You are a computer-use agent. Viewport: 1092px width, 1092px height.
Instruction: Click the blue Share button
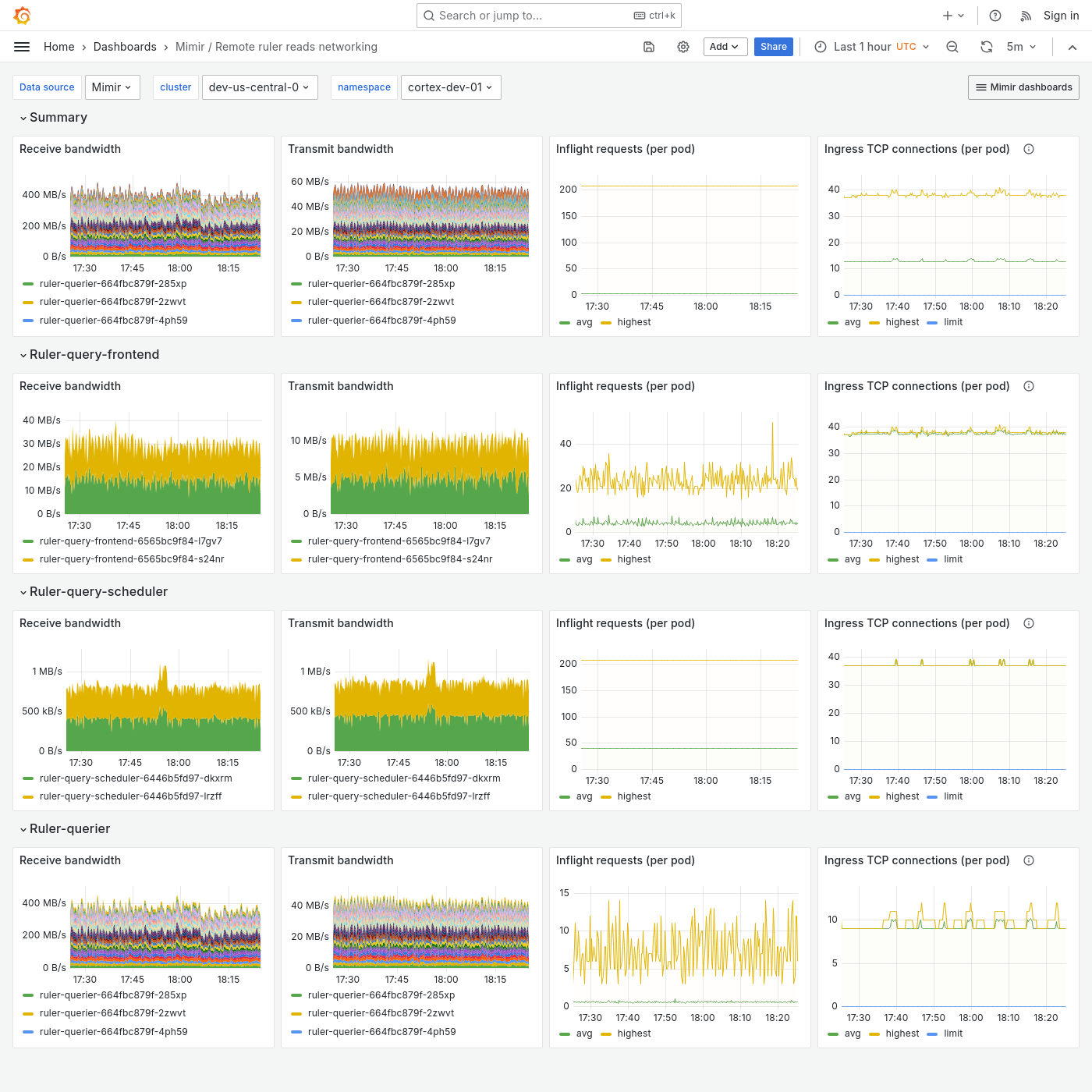[773, 47]
